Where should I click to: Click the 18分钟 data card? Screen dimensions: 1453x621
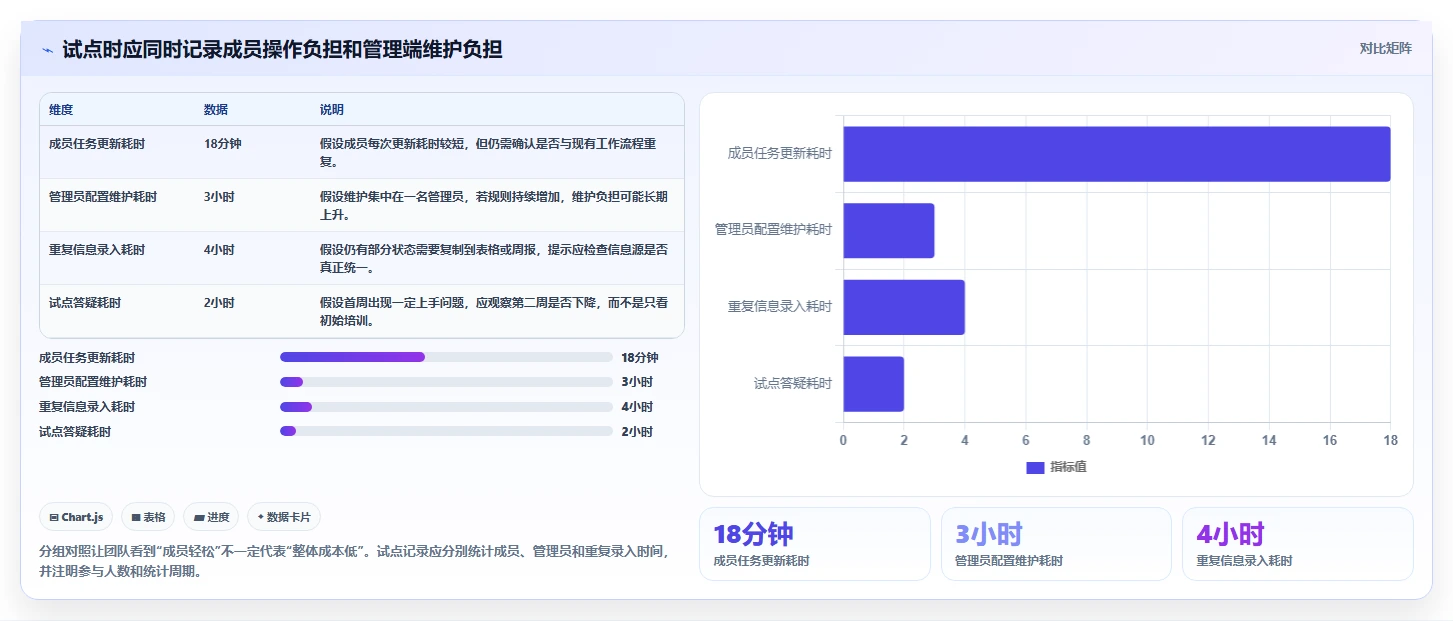point(814,544)
